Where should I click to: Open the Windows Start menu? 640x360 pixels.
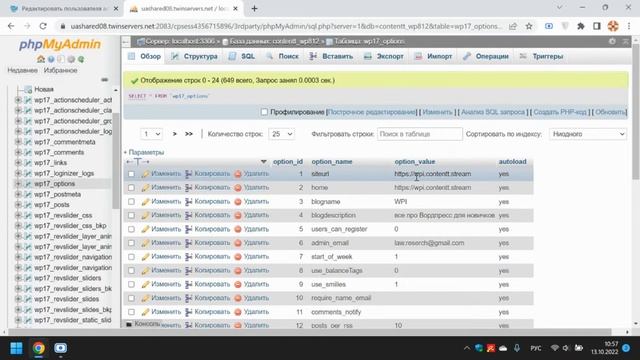pyautogui.click(x=16, y=348)
